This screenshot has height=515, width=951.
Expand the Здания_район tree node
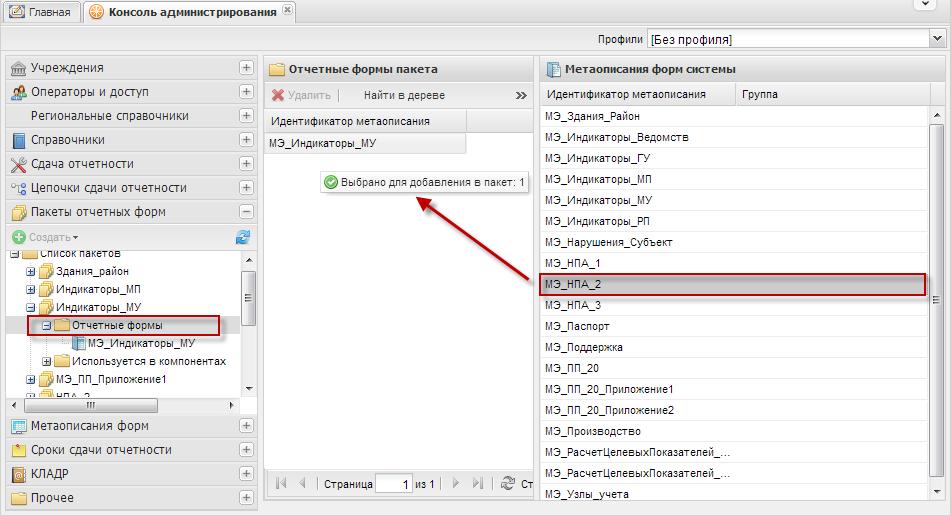tap(30, 271)
